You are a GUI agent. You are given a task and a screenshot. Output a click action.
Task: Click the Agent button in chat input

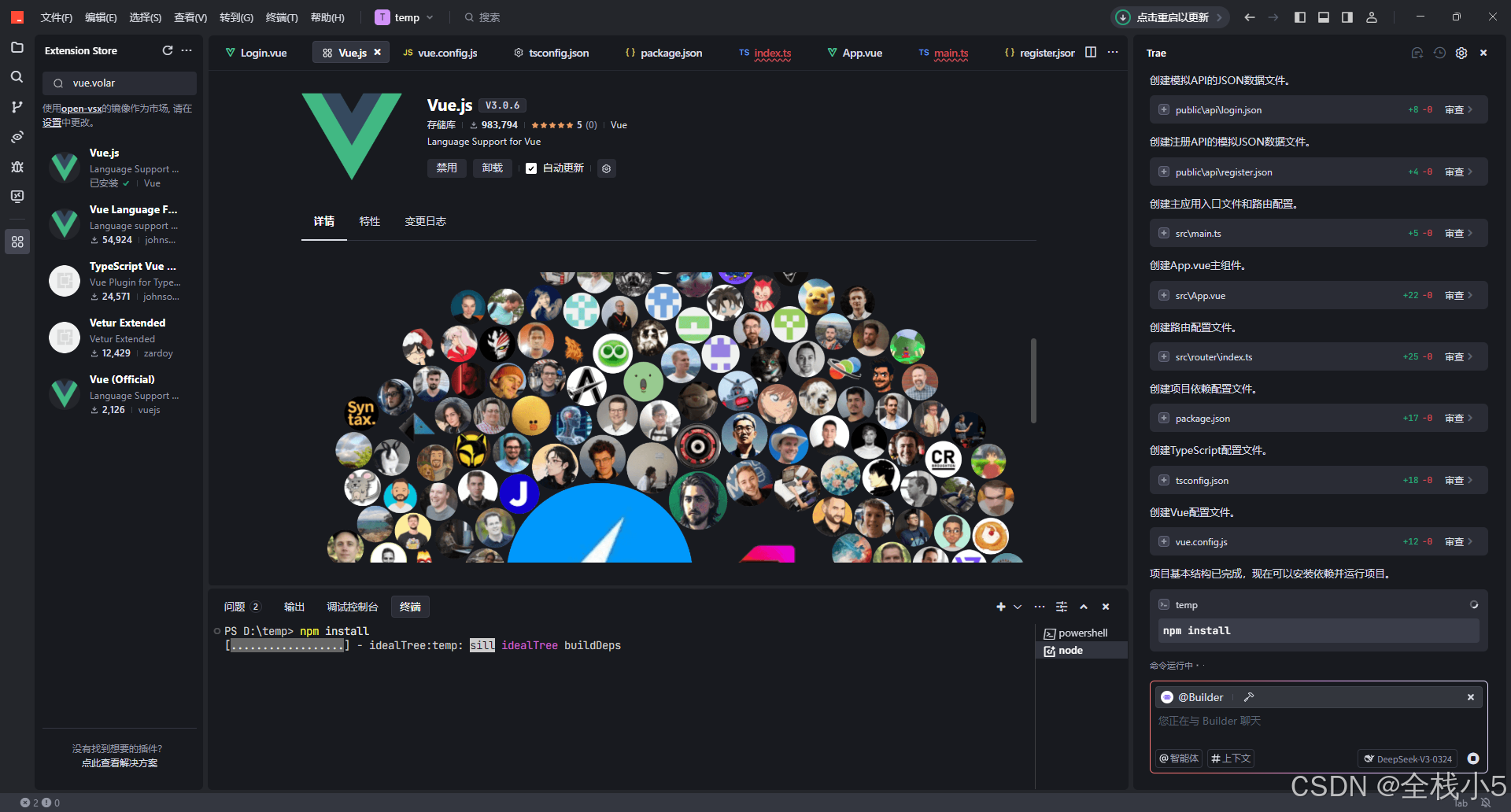point(1179,758)
